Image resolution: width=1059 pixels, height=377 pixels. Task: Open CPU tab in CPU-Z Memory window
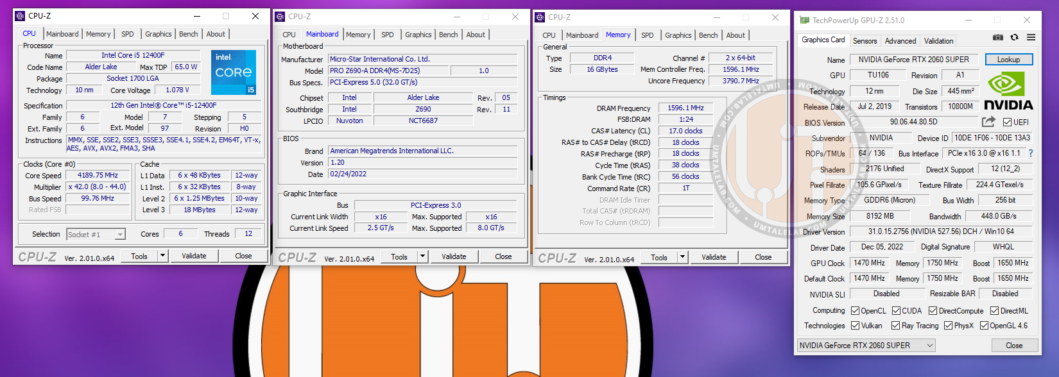[549, 35]
